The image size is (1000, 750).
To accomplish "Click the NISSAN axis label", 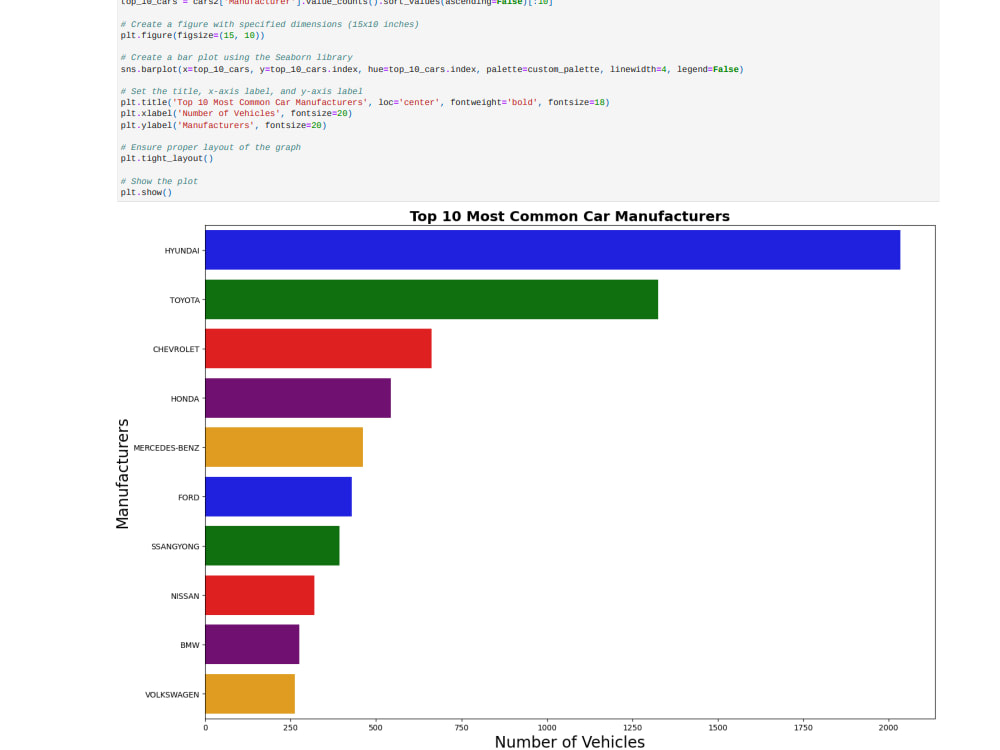I will pyautogui.click(x=185, y=596).
